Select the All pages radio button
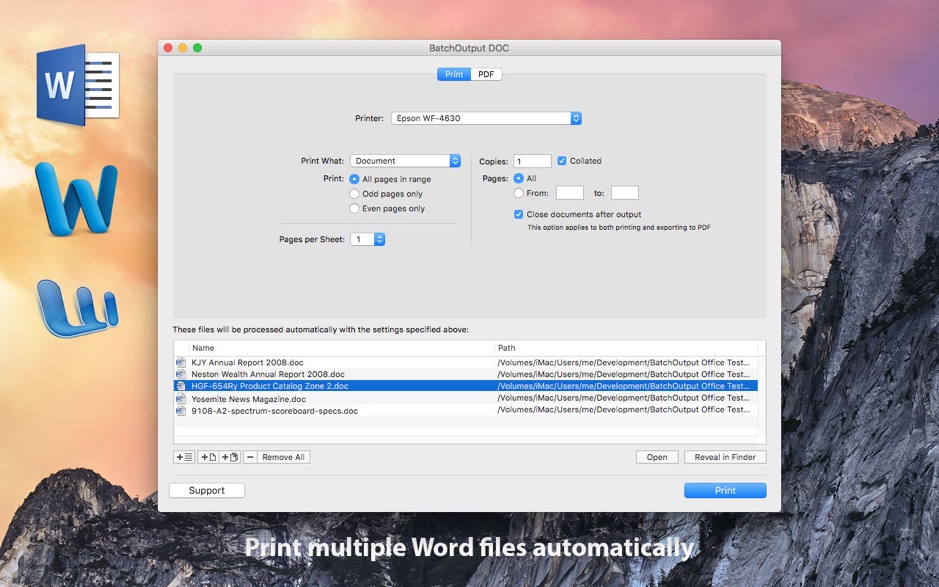Viewport: 939px width, 587px height. (x=519, y=178)
